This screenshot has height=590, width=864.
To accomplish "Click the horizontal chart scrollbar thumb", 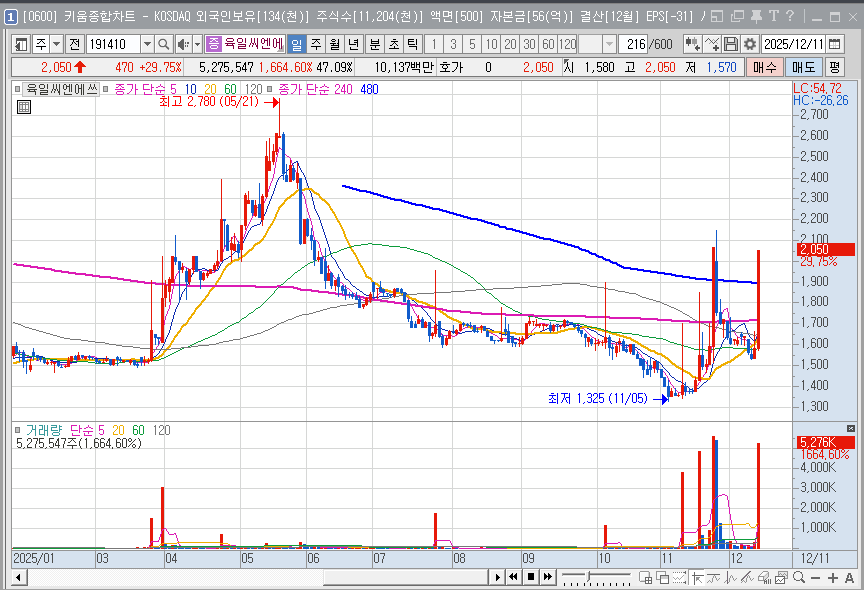I will coord(406,577).
